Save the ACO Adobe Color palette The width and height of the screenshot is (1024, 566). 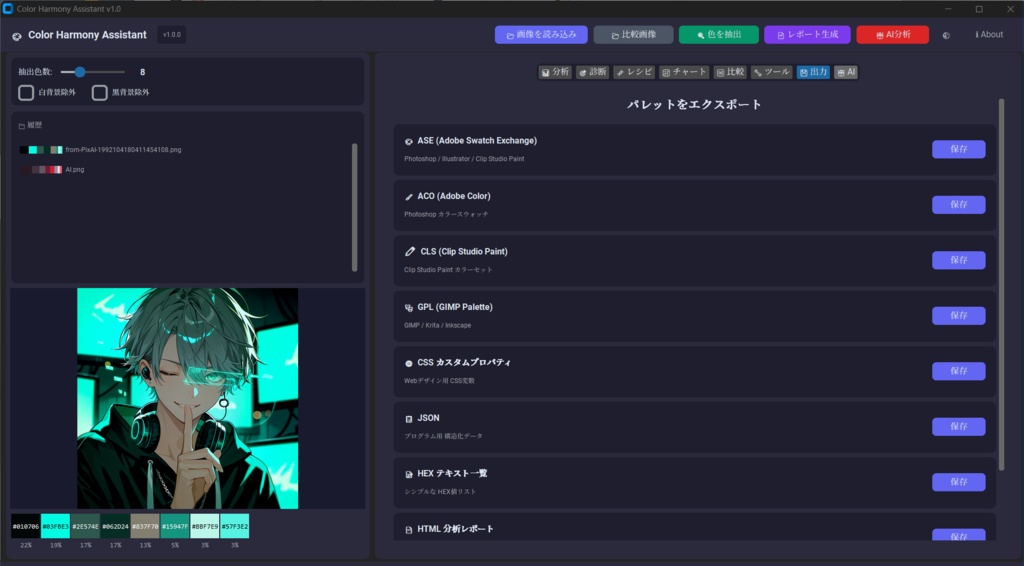(x=958, y=204)
